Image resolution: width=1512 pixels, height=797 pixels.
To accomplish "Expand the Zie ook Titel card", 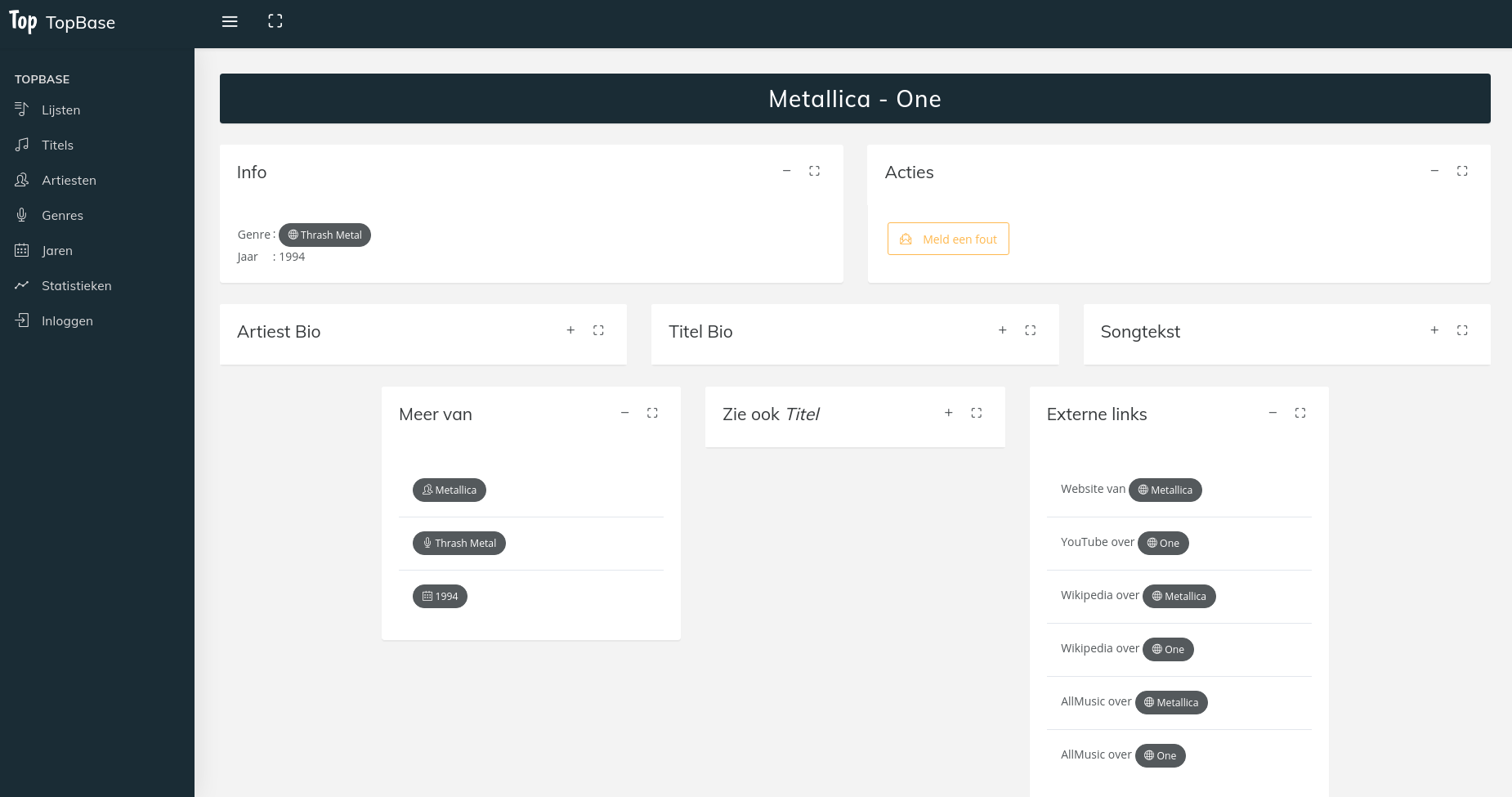I will click(949, 413).
